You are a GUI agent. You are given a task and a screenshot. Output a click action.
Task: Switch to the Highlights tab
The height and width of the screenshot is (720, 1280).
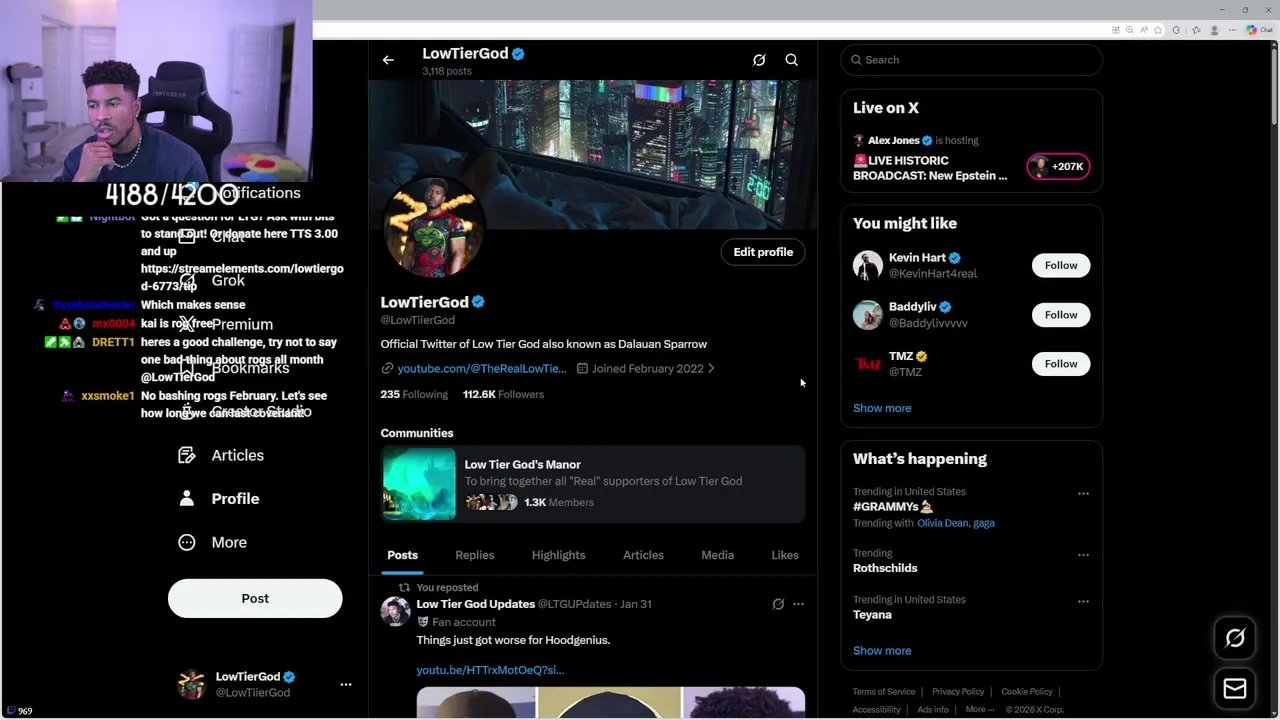[x=558, y=555]
